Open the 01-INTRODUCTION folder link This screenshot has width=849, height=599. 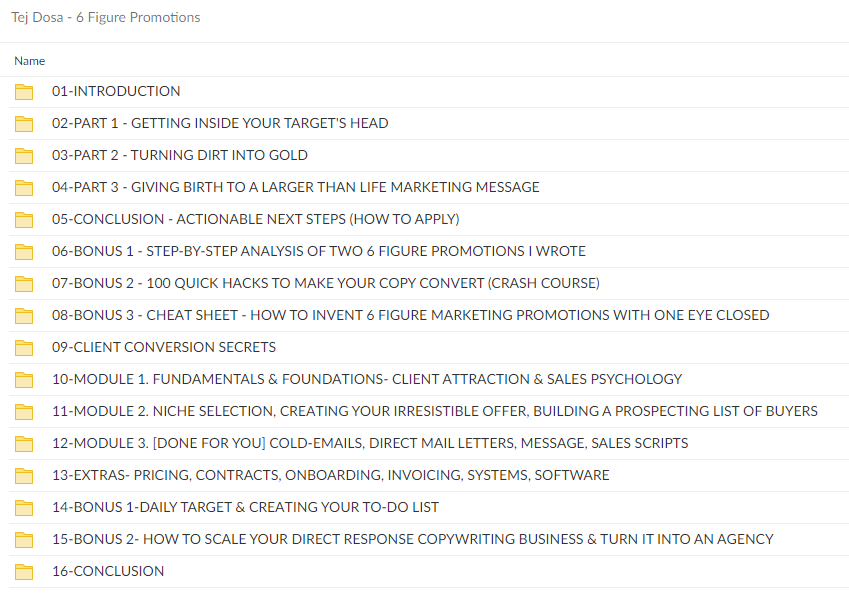click(116, 91)
